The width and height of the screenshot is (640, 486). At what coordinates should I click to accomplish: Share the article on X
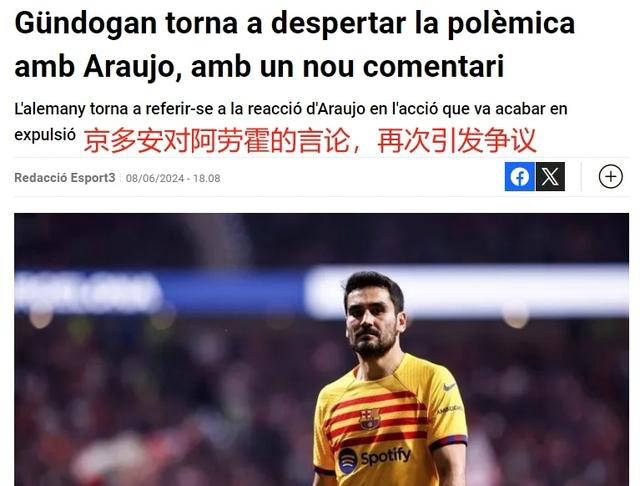point(550,176)
